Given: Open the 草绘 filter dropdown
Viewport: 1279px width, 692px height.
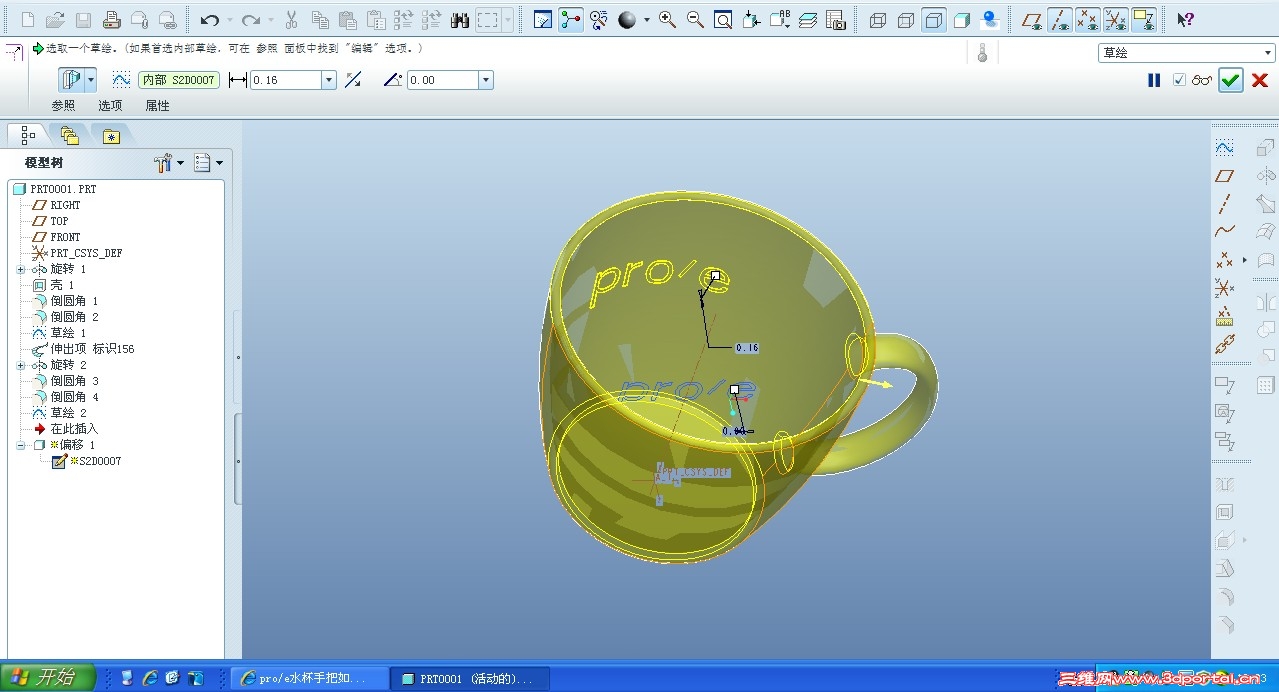Looking at the screenshot, I should (1267, 53).
